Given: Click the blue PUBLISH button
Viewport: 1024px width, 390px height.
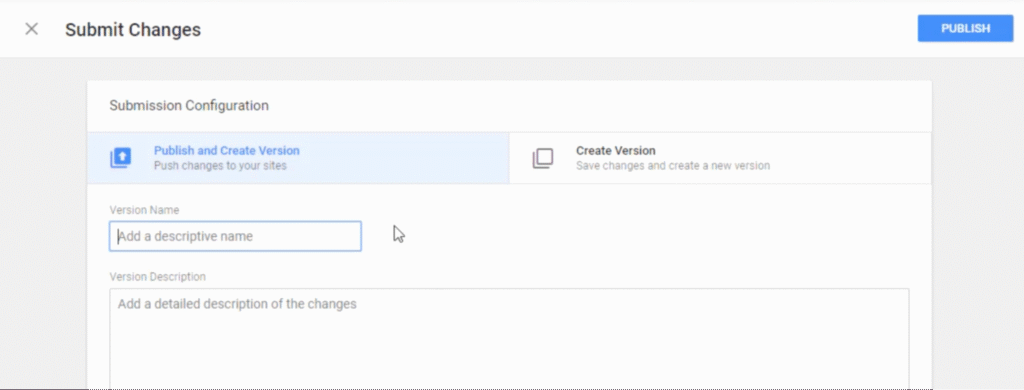Looking at the screenshot, I should [x=965, y=29].
